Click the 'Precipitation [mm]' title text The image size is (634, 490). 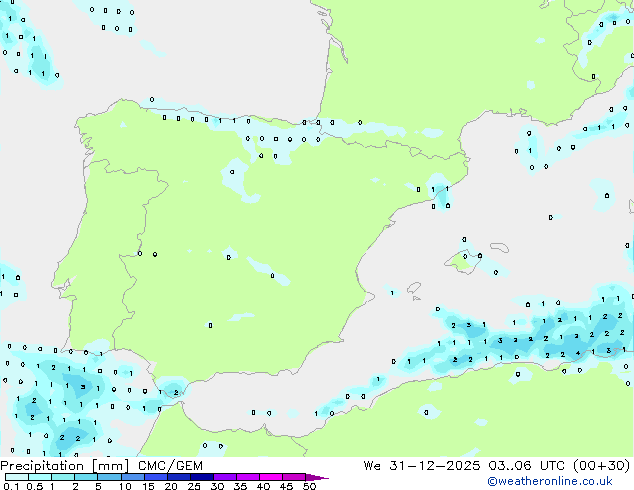click(x=65, y=466)
